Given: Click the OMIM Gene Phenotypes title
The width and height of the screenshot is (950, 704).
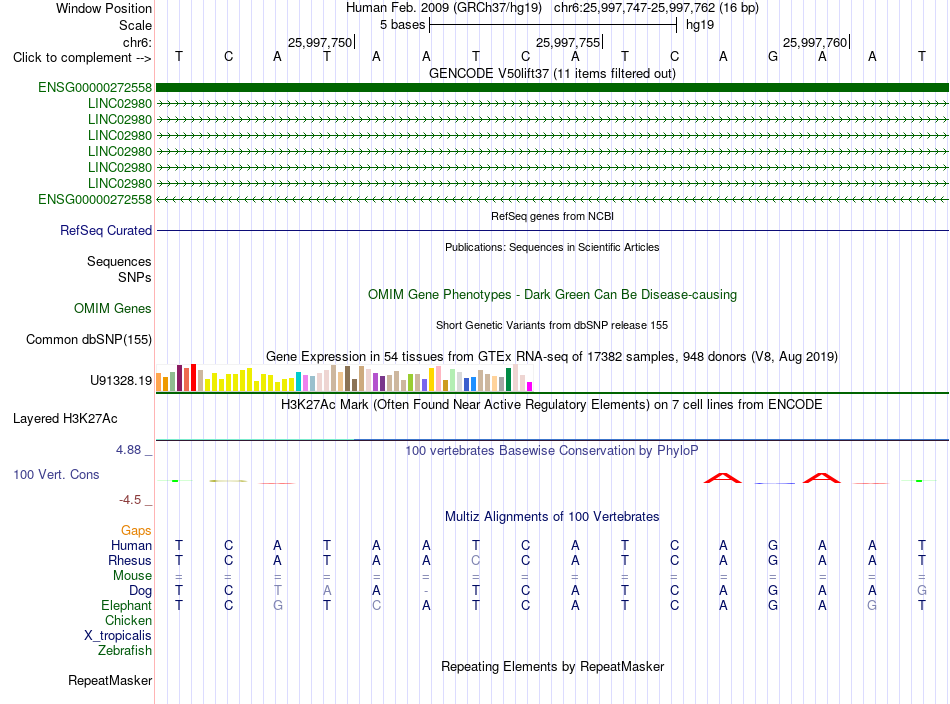Looking at the screenshot, I should pos(552,294).
